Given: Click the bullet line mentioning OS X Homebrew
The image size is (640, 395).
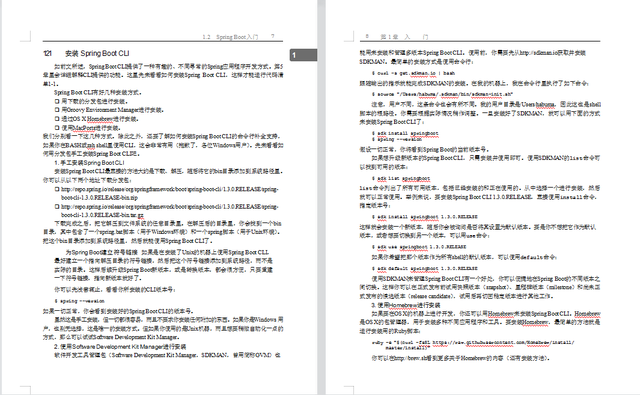Looking at the screenshot, I should (97, 119).
